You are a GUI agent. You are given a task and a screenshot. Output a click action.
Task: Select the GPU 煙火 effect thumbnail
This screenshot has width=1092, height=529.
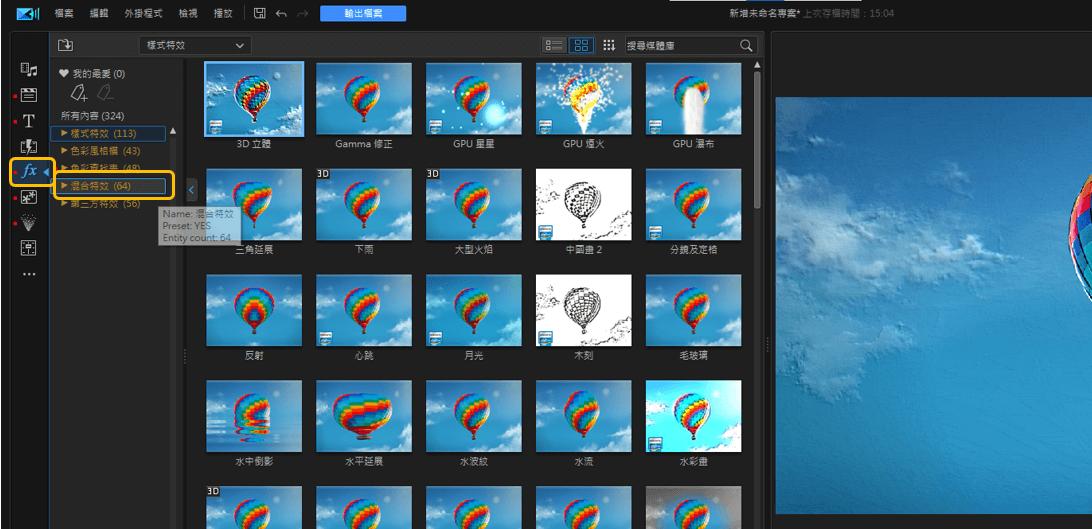tap(584, 98)
